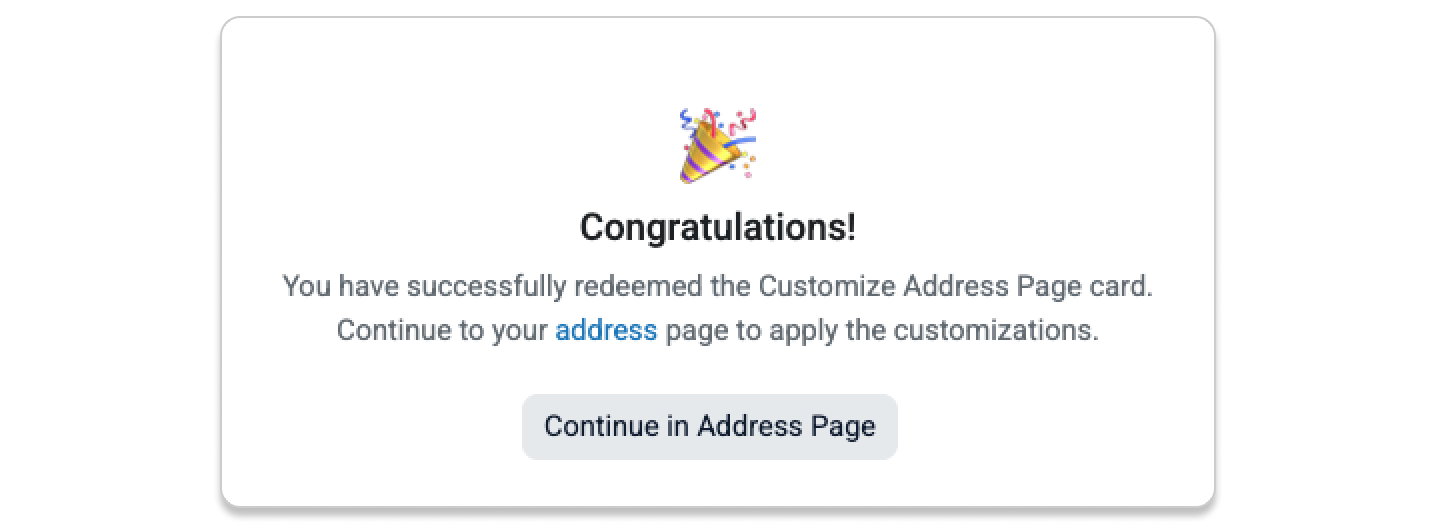Viewport: 1436px width, 522px height.
Task: Click the Congratulations! heading
Action: point(717,228)
